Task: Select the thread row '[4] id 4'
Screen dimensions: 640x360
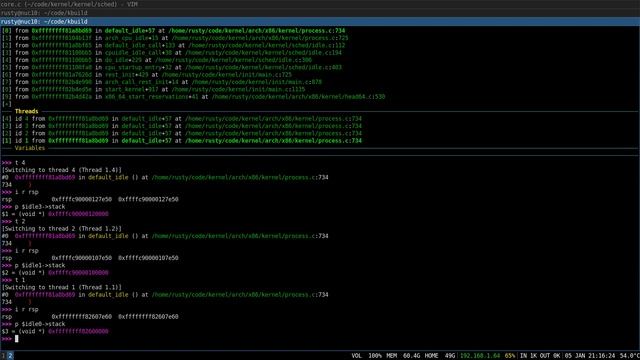Action: click(182, 119)
